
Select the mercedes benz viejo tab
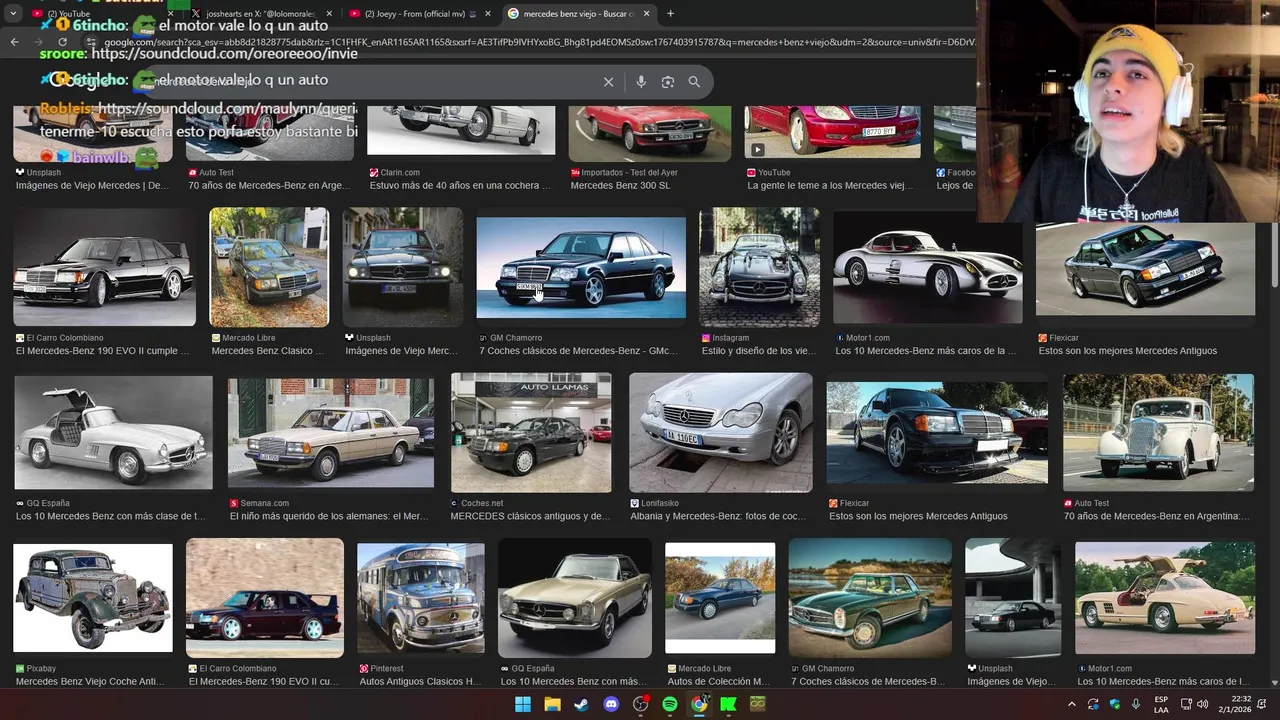point(580,14)
